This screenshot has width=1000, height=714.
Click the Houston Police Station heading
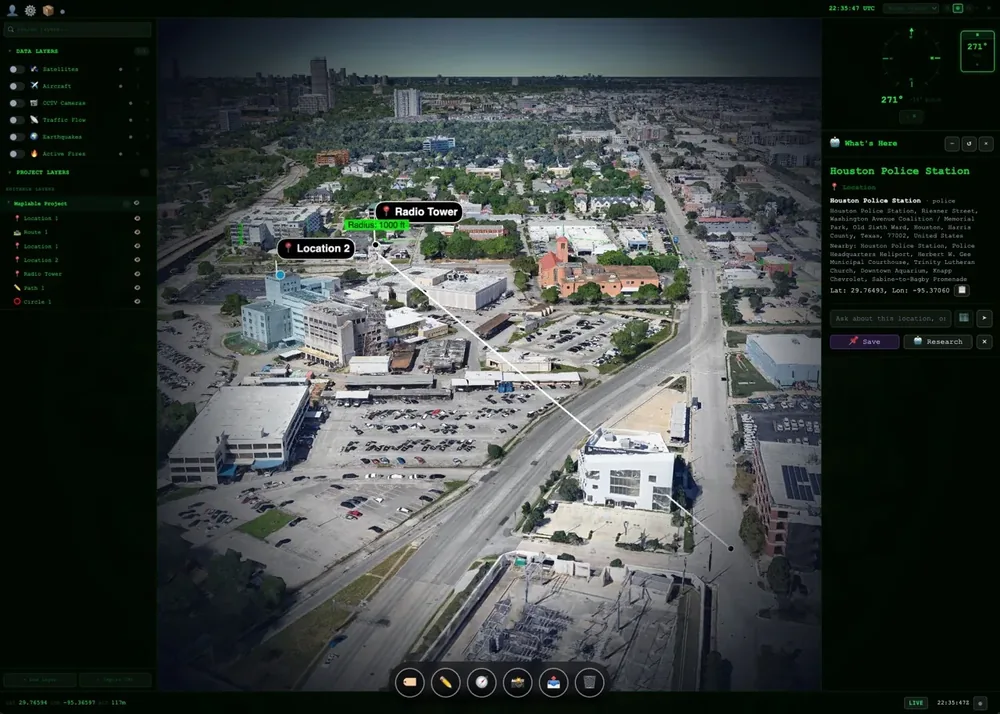pyautogui.click(x=899, y=171)
